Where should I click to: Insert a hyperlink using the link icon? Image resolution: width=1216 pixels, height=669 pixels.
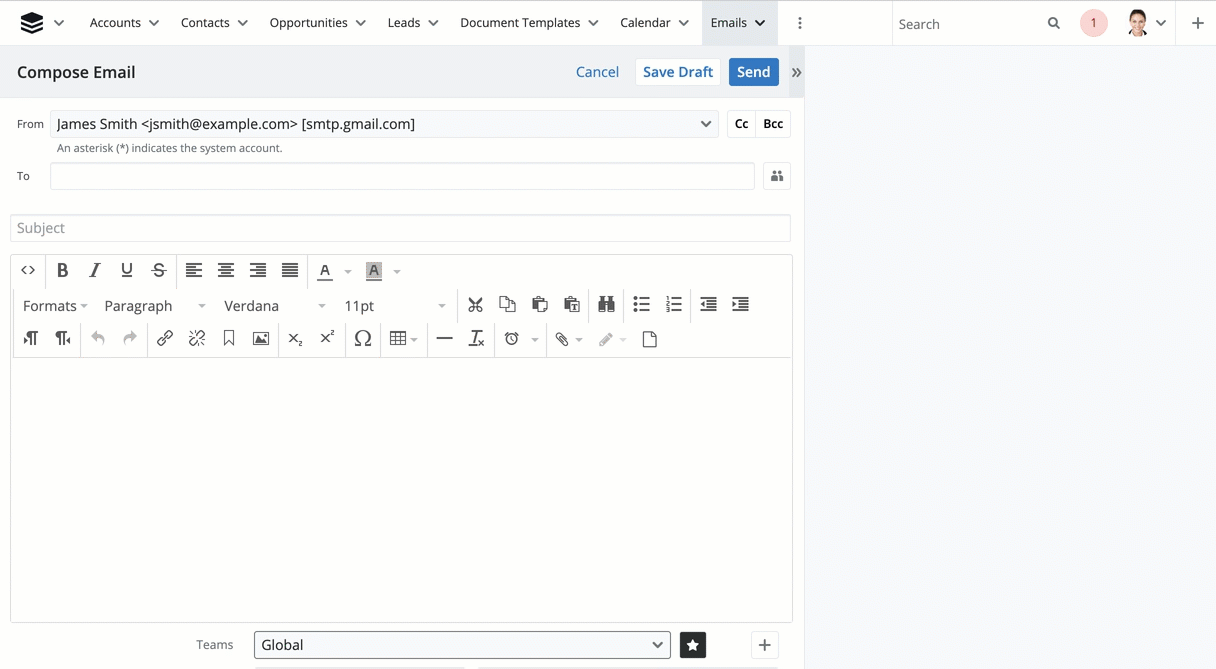tap(165, 339)
